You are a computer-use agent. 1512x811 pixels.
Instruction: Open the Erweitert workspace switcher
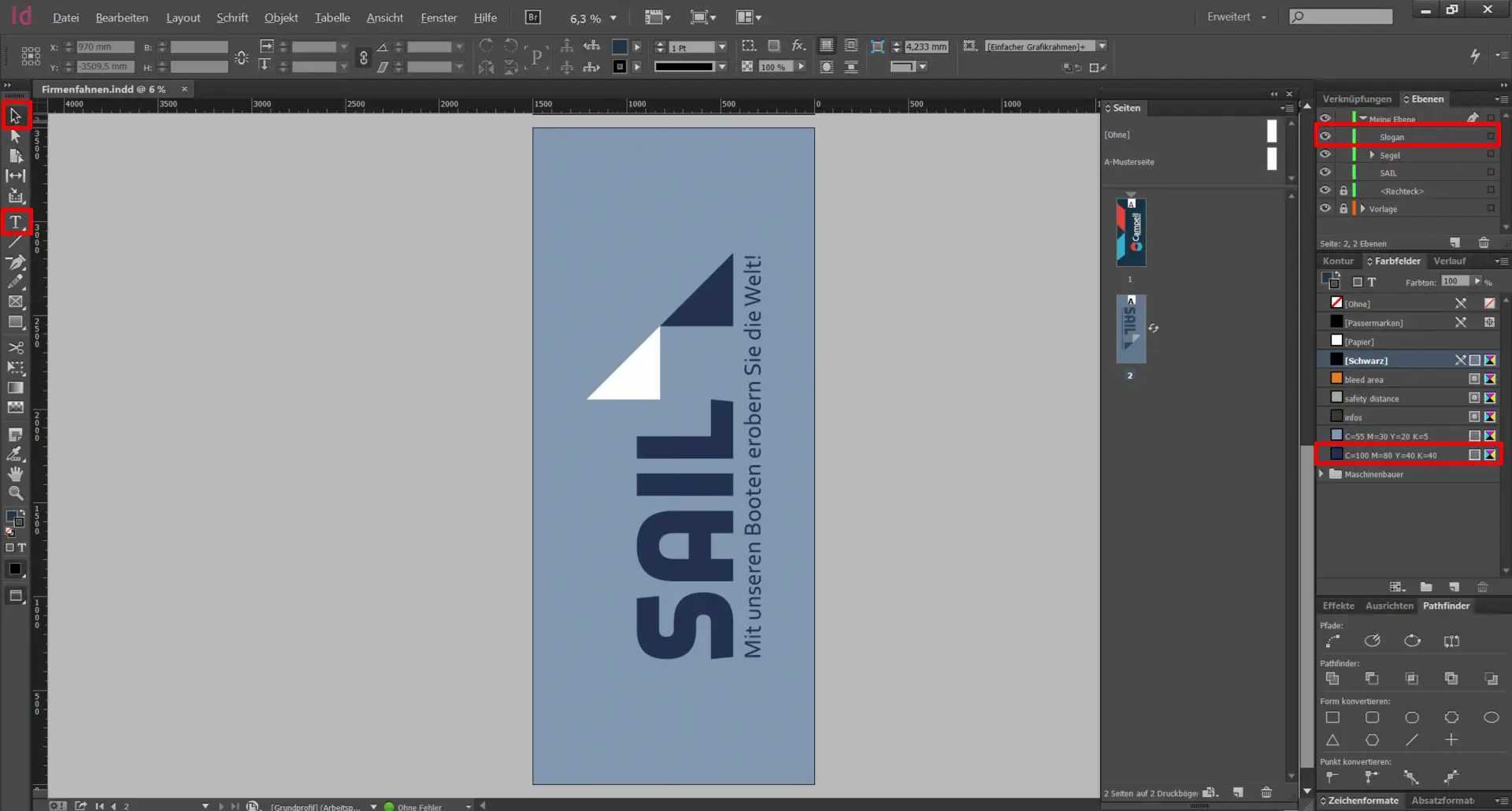point(1236,17)
